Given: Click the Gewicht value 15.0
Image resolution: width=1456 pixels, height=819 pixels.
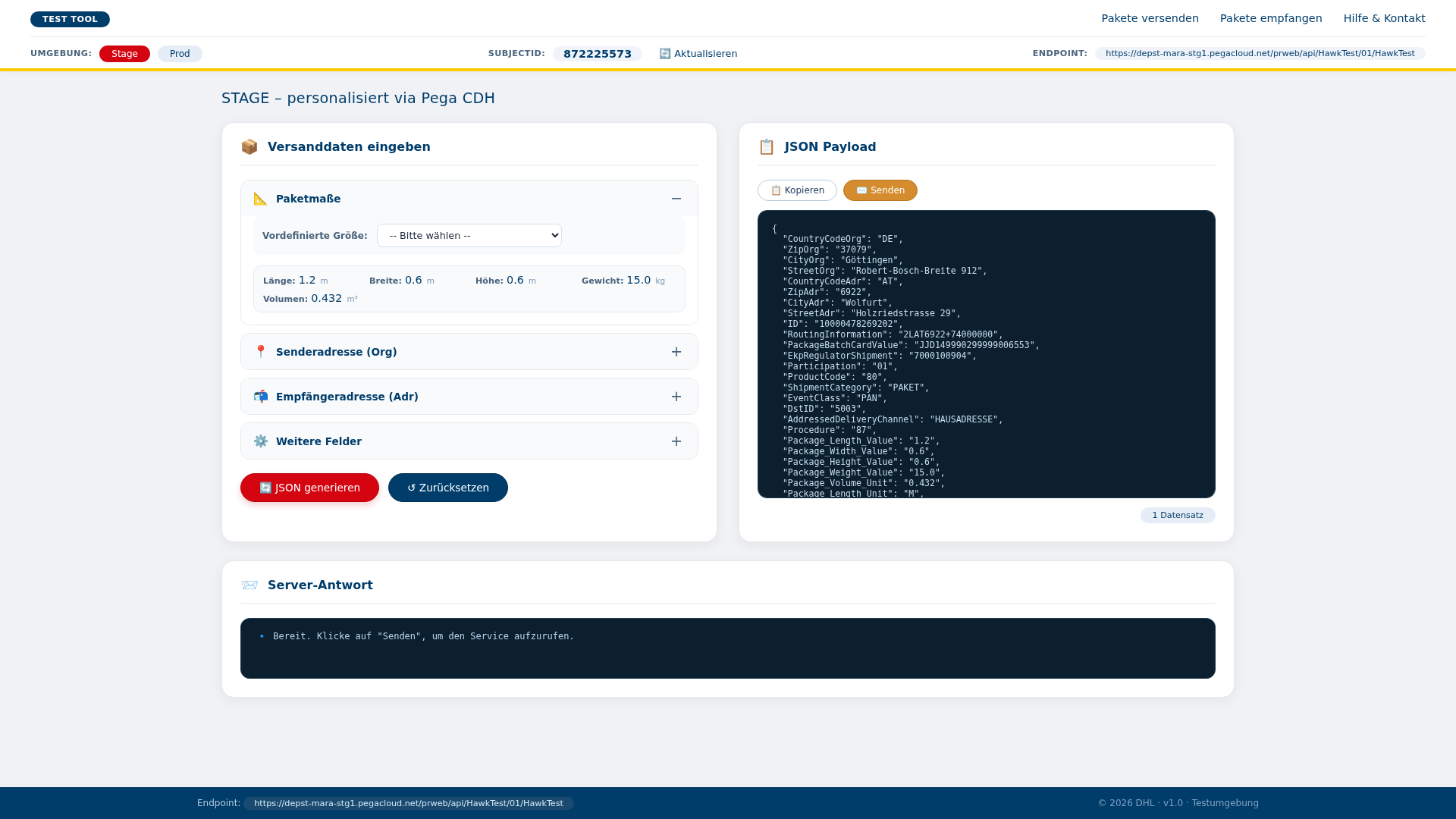Looking at the screenshot, I should click(x=639, y=280).
